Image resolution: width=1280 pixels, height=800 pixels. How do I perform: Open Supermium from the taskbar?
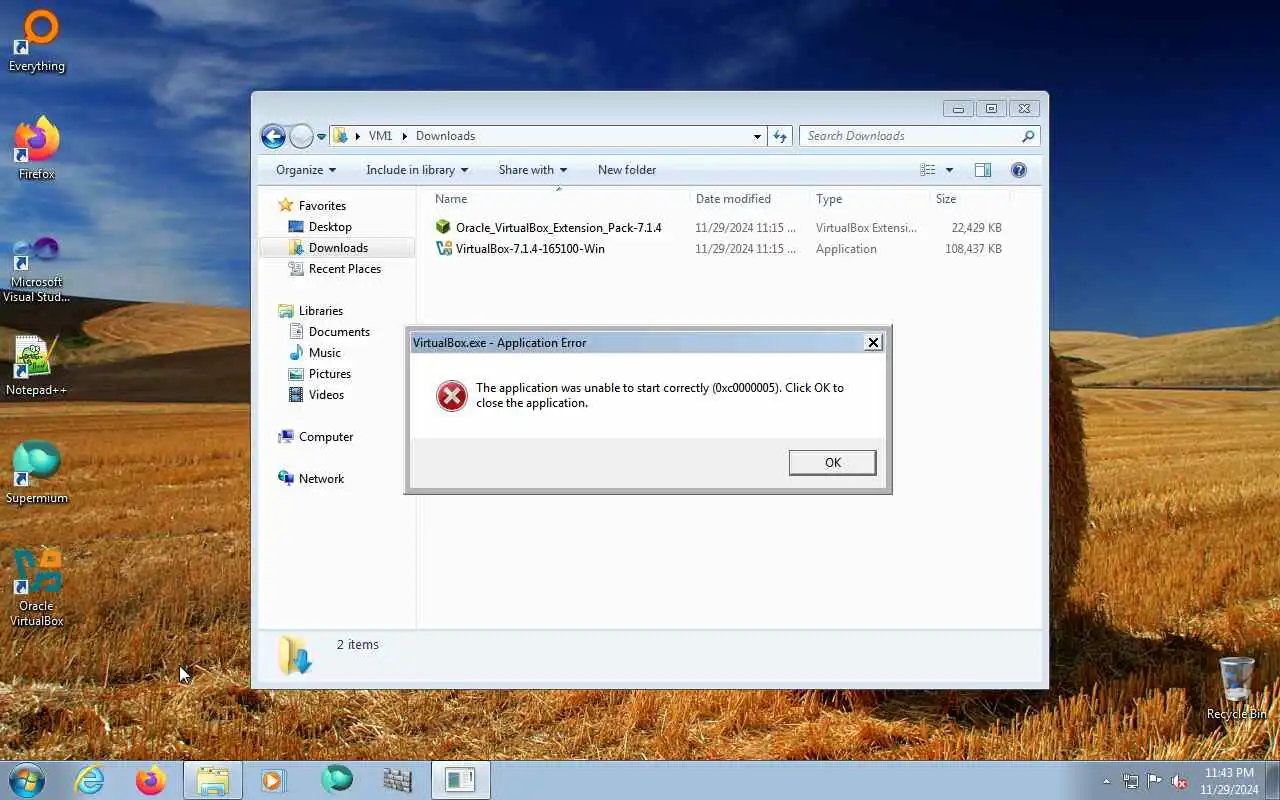click(x=337, y=780)
